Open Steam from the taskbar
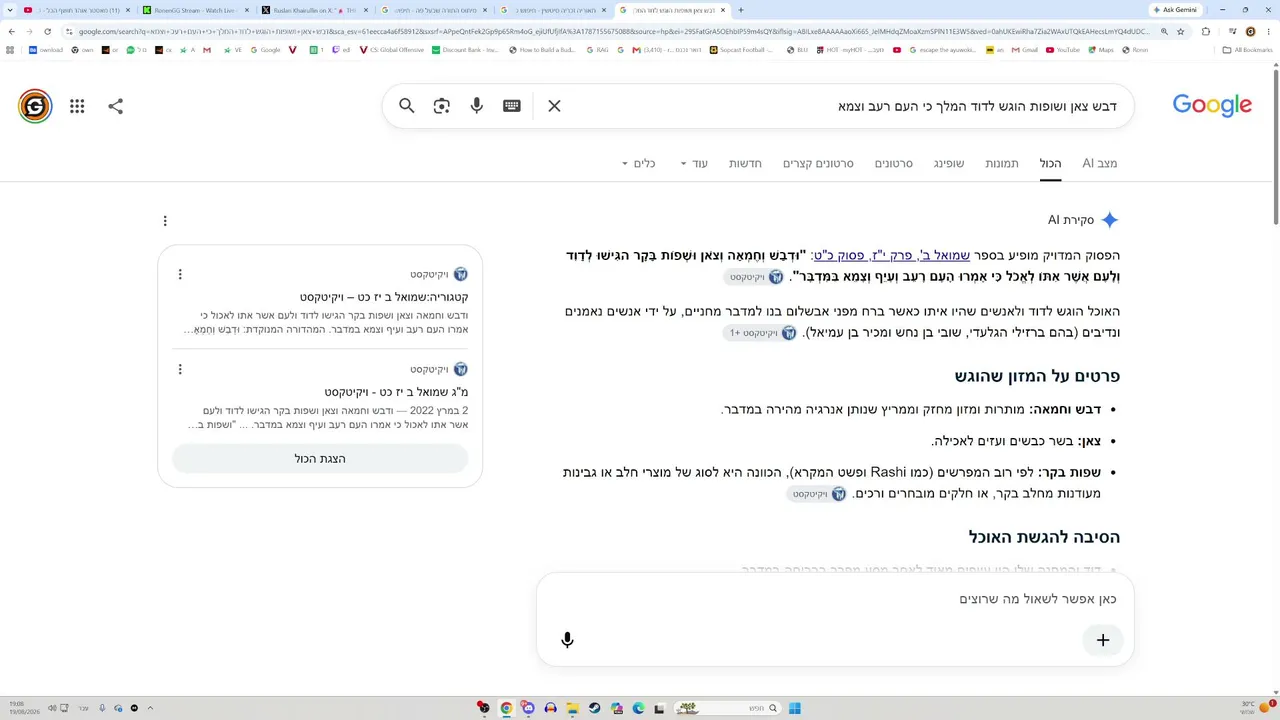This screenshot has width=1280, height=720. click(594, 708)
